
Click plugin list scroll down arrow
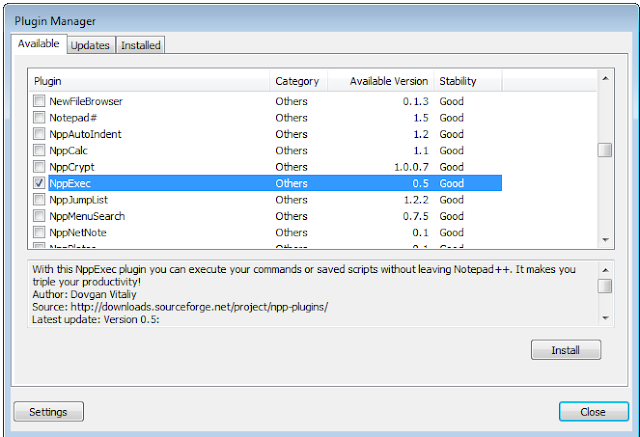pos(605,240)
